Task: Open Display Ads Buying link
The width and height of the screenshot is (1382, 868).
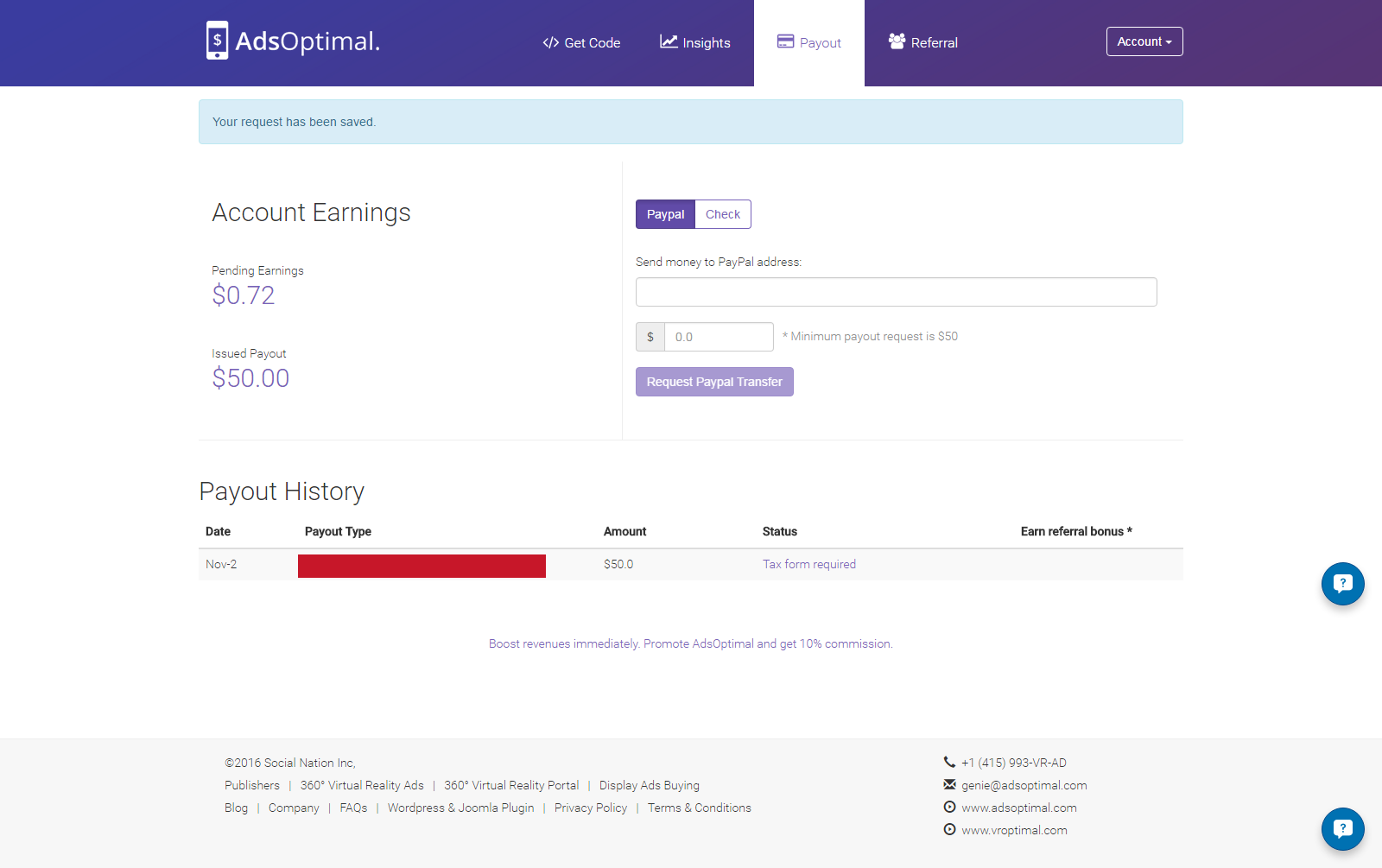Action: point(650,785)
